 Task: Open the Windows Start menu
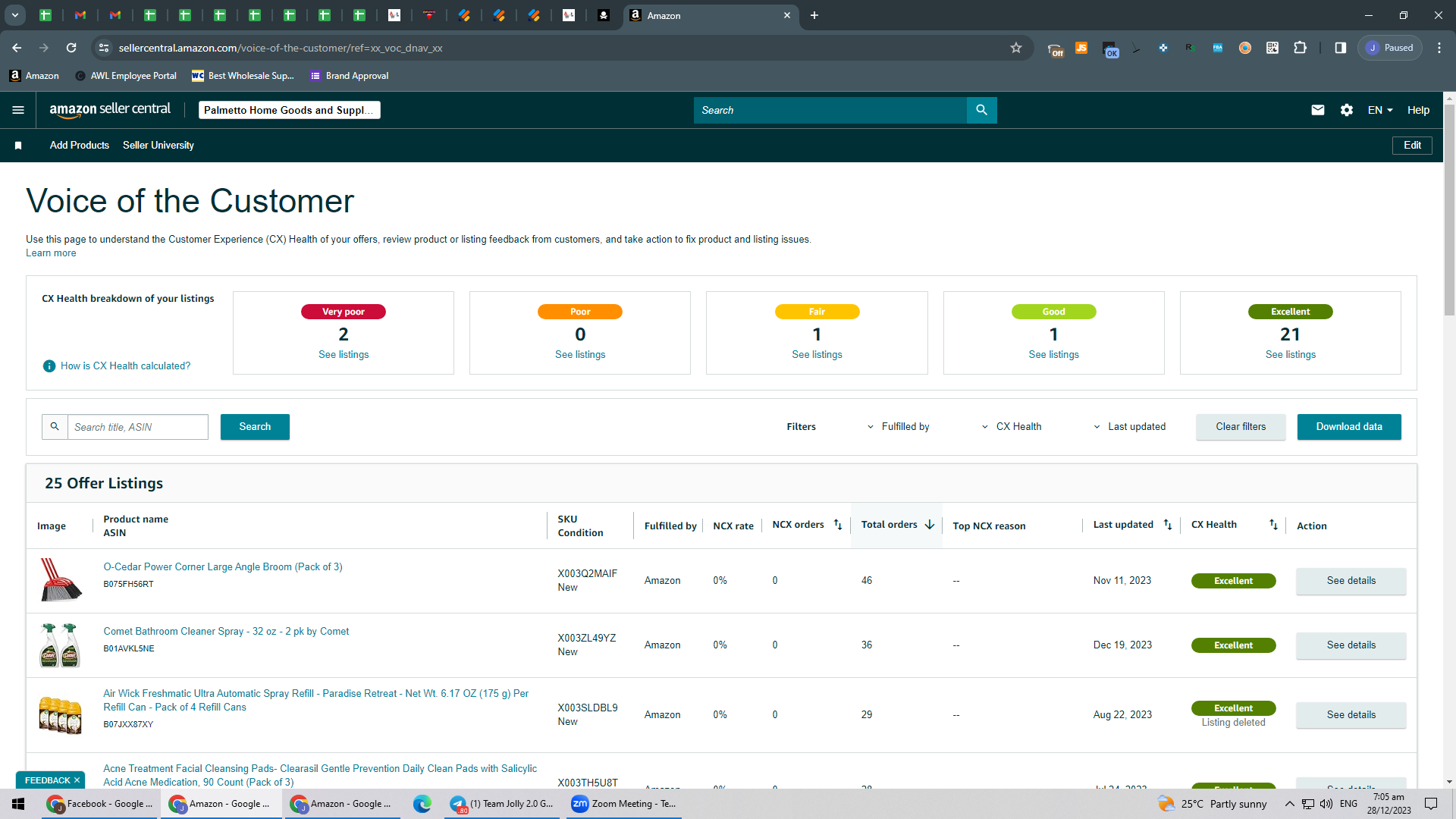pos(18,804)
